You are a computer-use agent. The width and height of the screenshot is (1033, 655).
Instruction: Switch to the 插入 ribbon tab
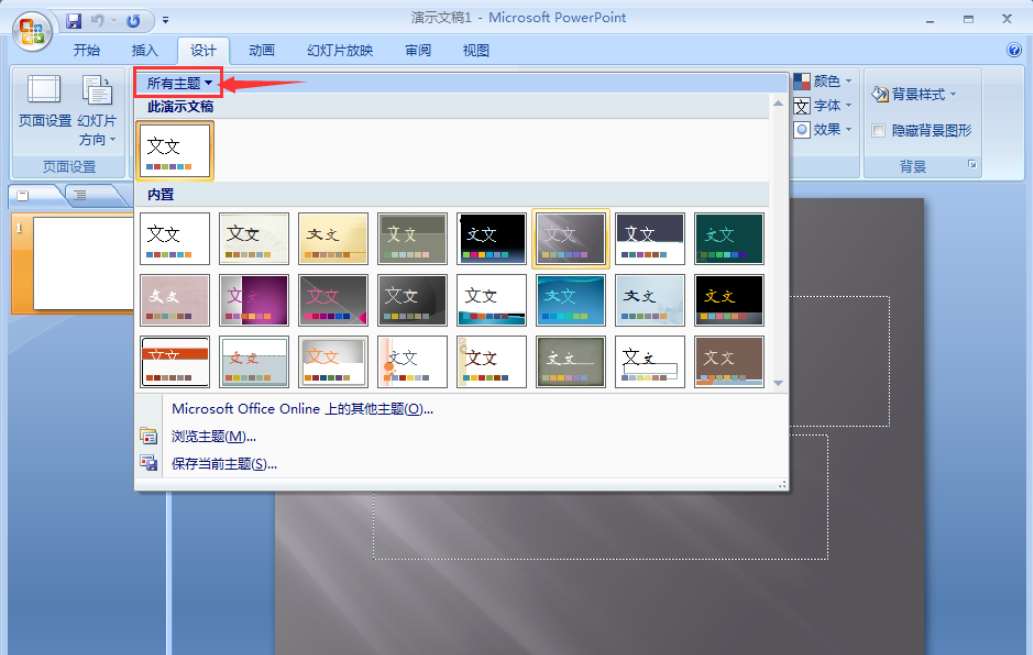144,50
